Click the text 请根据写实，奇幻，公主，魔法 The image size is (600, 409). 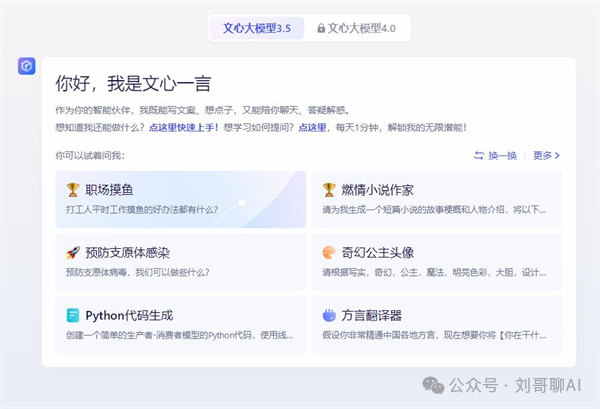tap(383, 272)
